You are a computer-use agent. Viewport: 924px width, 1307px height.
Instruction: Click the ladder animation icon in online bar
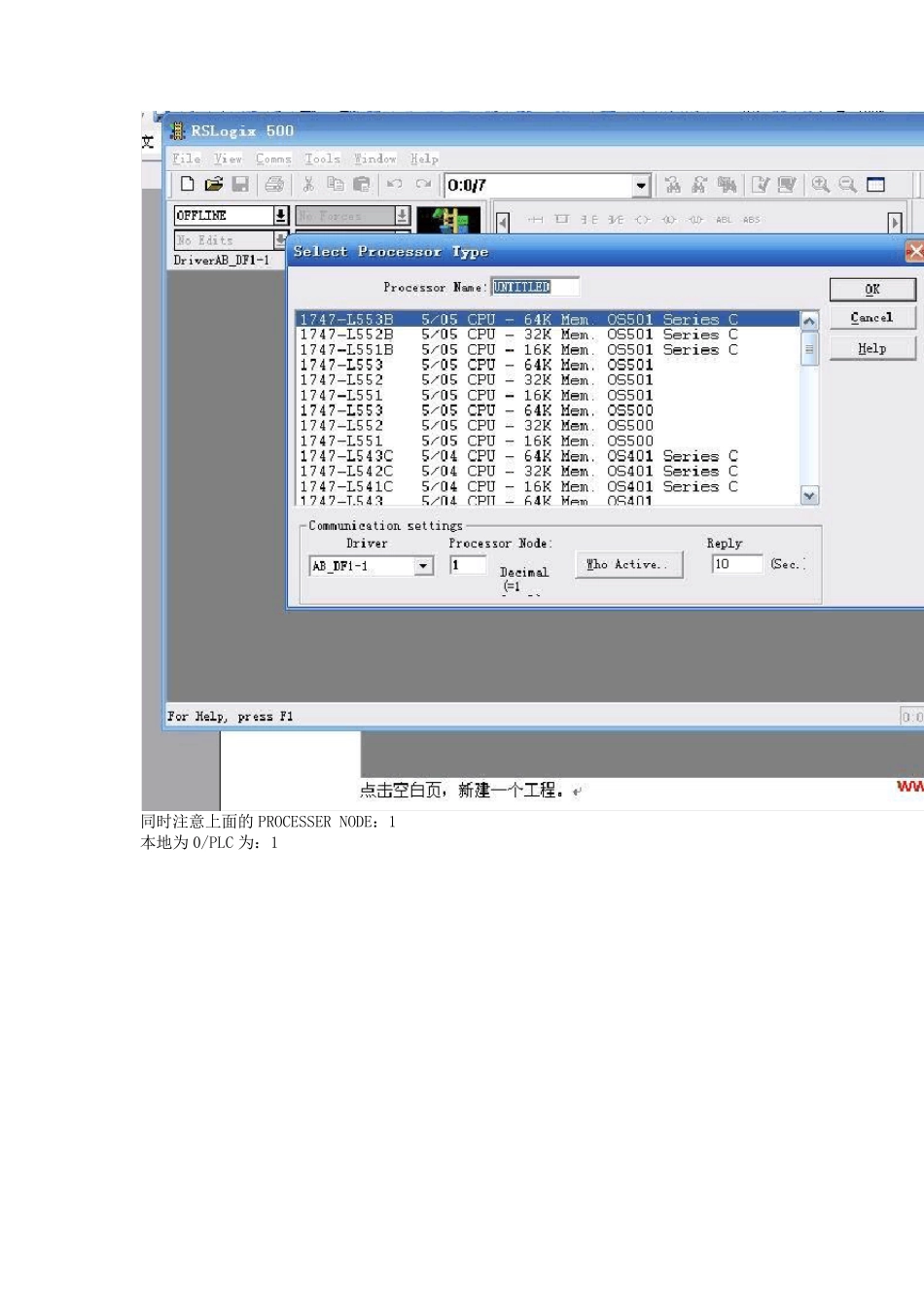pyautogui.click(x=448, y=220)
